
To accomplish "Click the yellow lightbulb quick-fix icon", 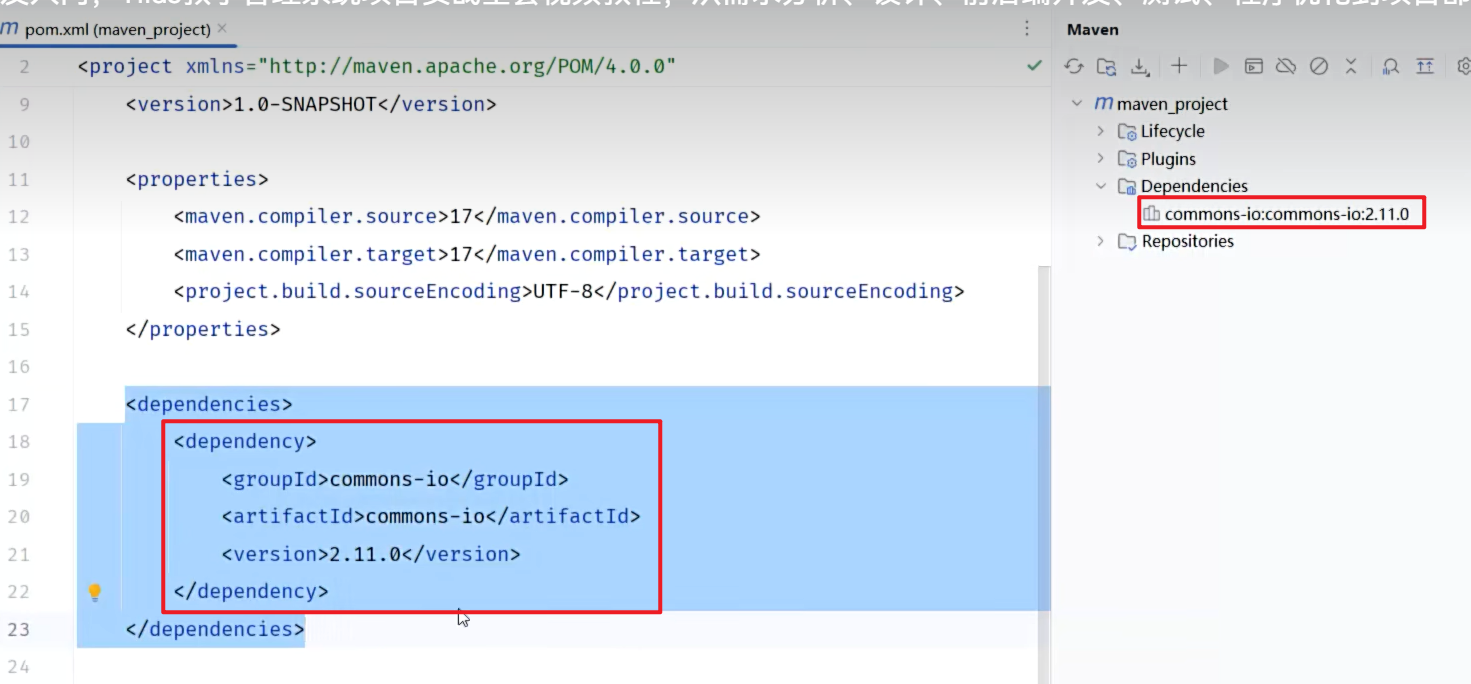I will coord(95,592).
